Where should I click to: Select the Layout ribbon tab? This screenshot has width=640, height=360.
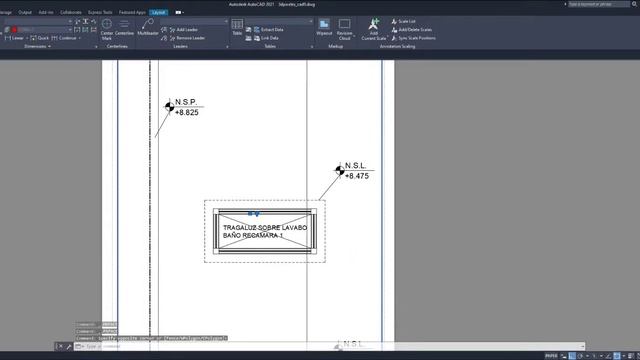tap(159, 12)
